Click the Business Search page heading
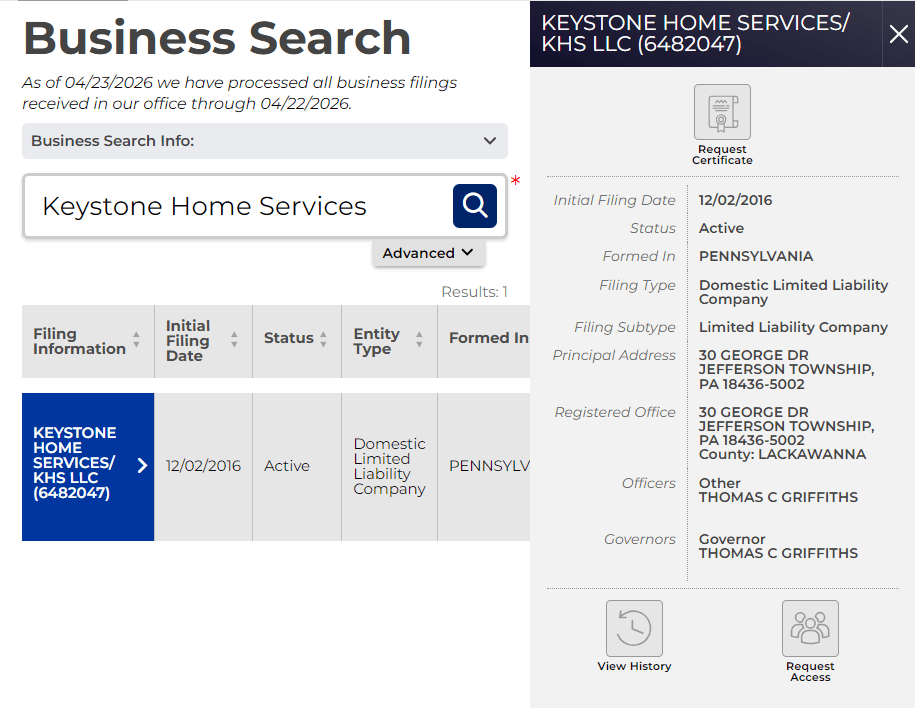The width and height of the screenshot is (915, 708). pyautogui.click(x=216, y=38)
